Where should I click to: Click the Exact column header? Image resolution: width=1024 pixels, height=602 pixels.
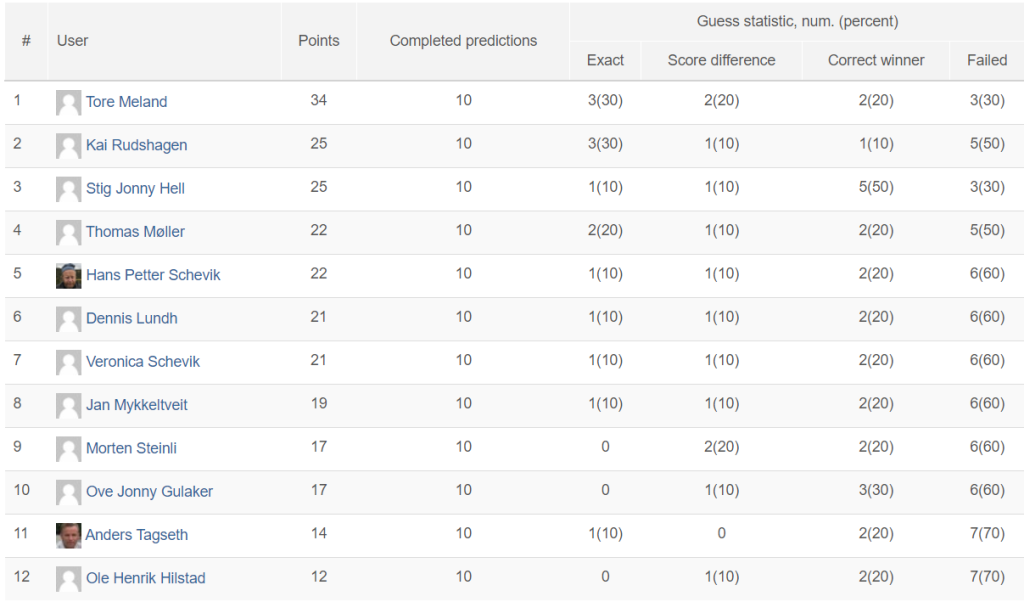(605, 60)
